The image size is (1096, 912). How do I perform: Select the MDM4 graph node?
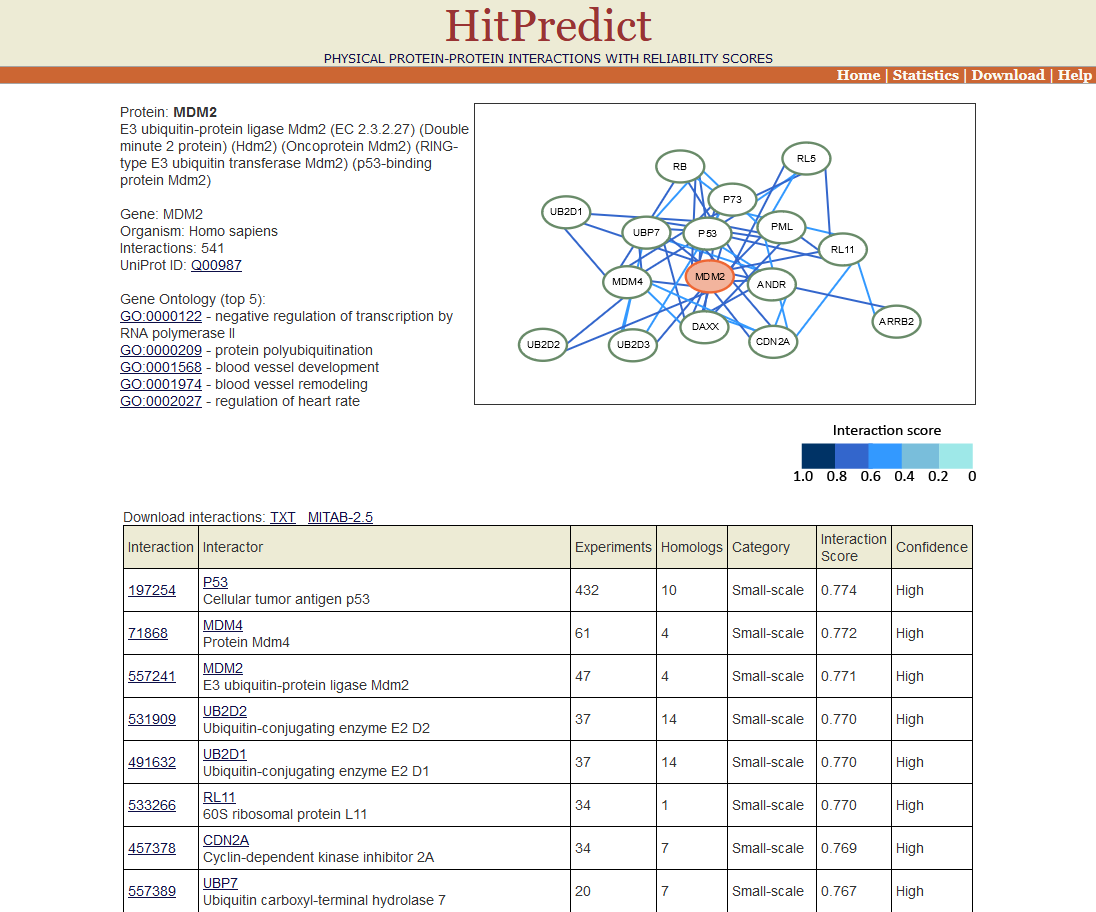[x=627, y=282]
